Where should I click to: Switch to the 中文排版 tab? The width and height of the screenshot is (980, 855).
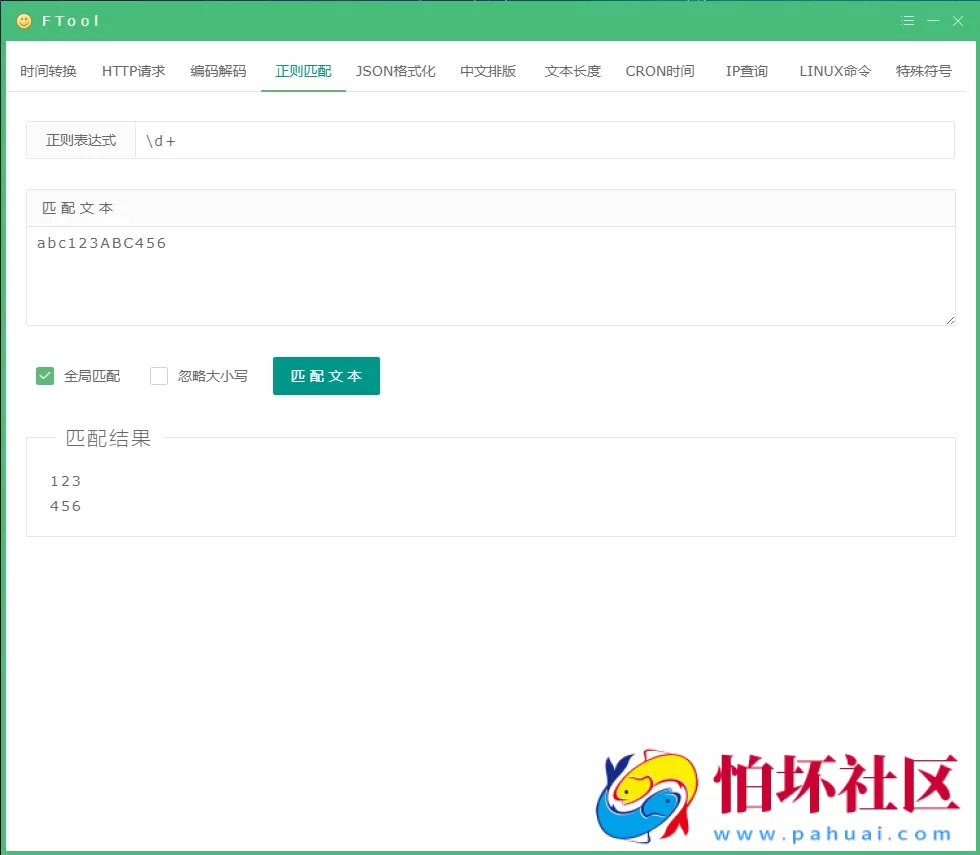487,71
